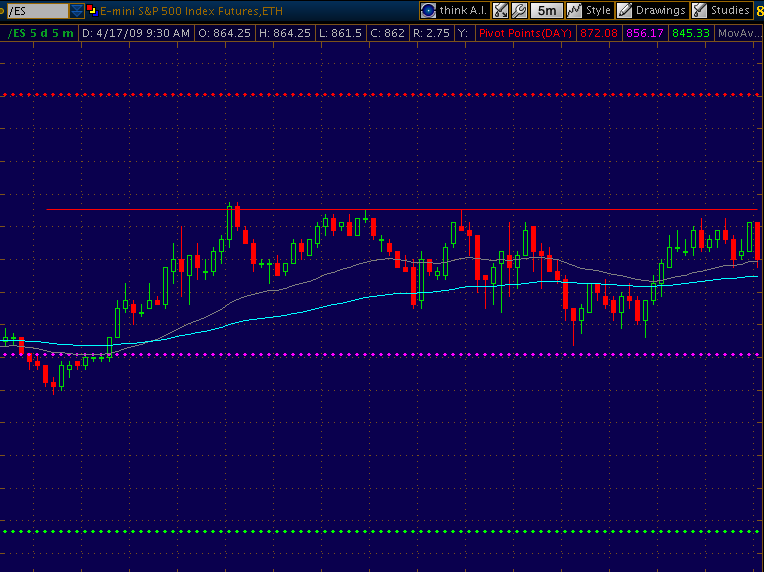Image resolution: width=764 pixels, height=572 pixels.
Task: Click the Pivot Points(DAY) study label
Action: [x=525, y=33]
